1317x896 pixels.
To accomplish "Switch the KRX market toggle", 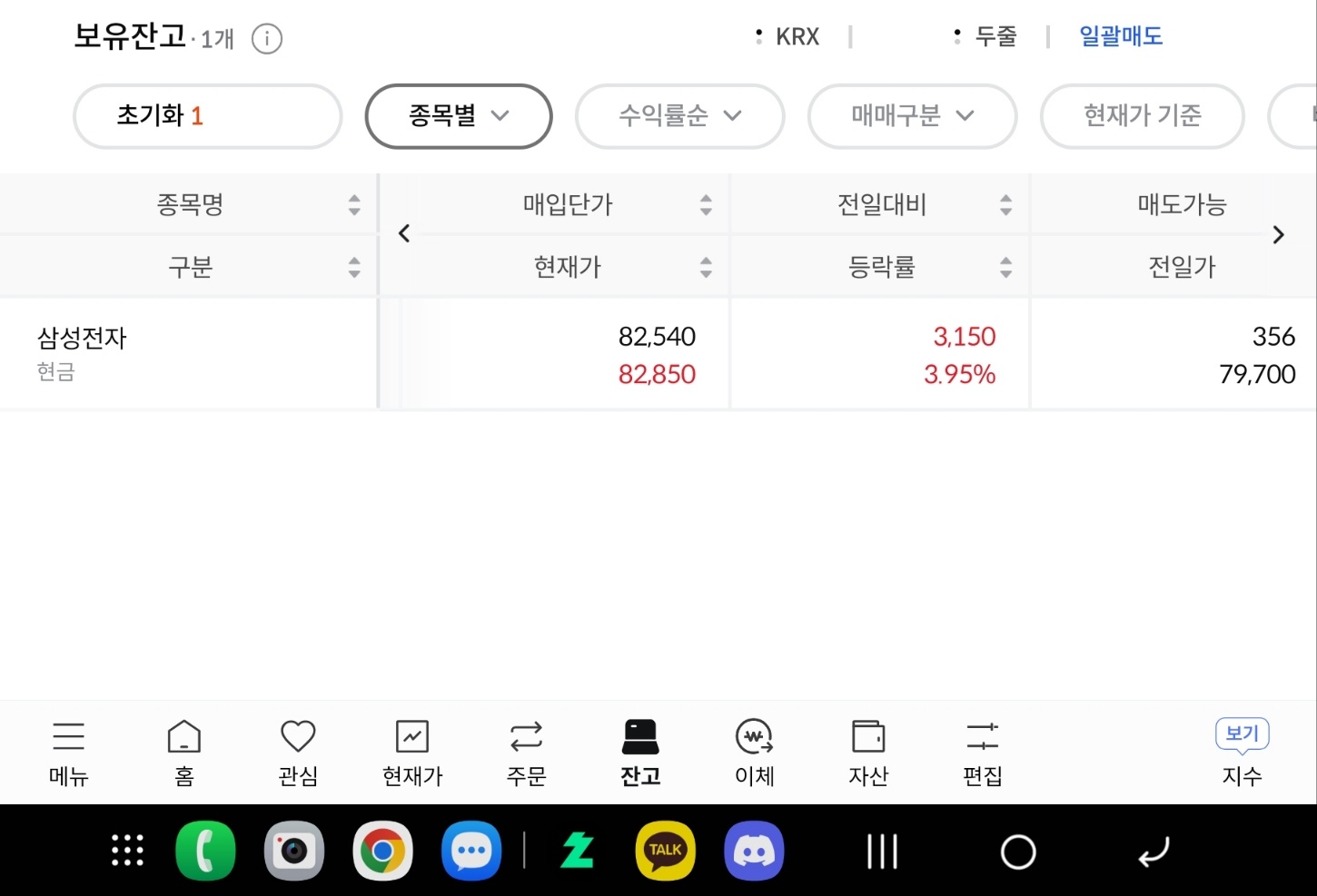I will tap(789, 36).
